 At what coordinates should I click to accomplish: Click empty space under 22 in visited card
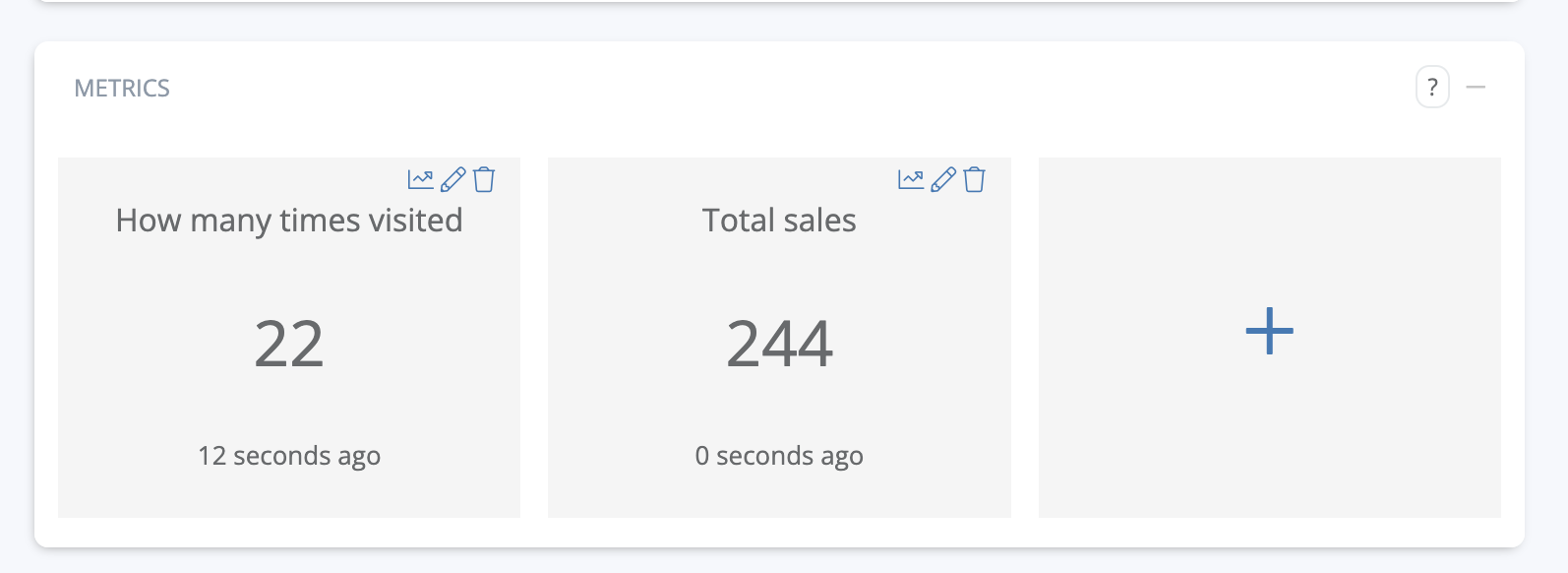[x=289, y=406]
